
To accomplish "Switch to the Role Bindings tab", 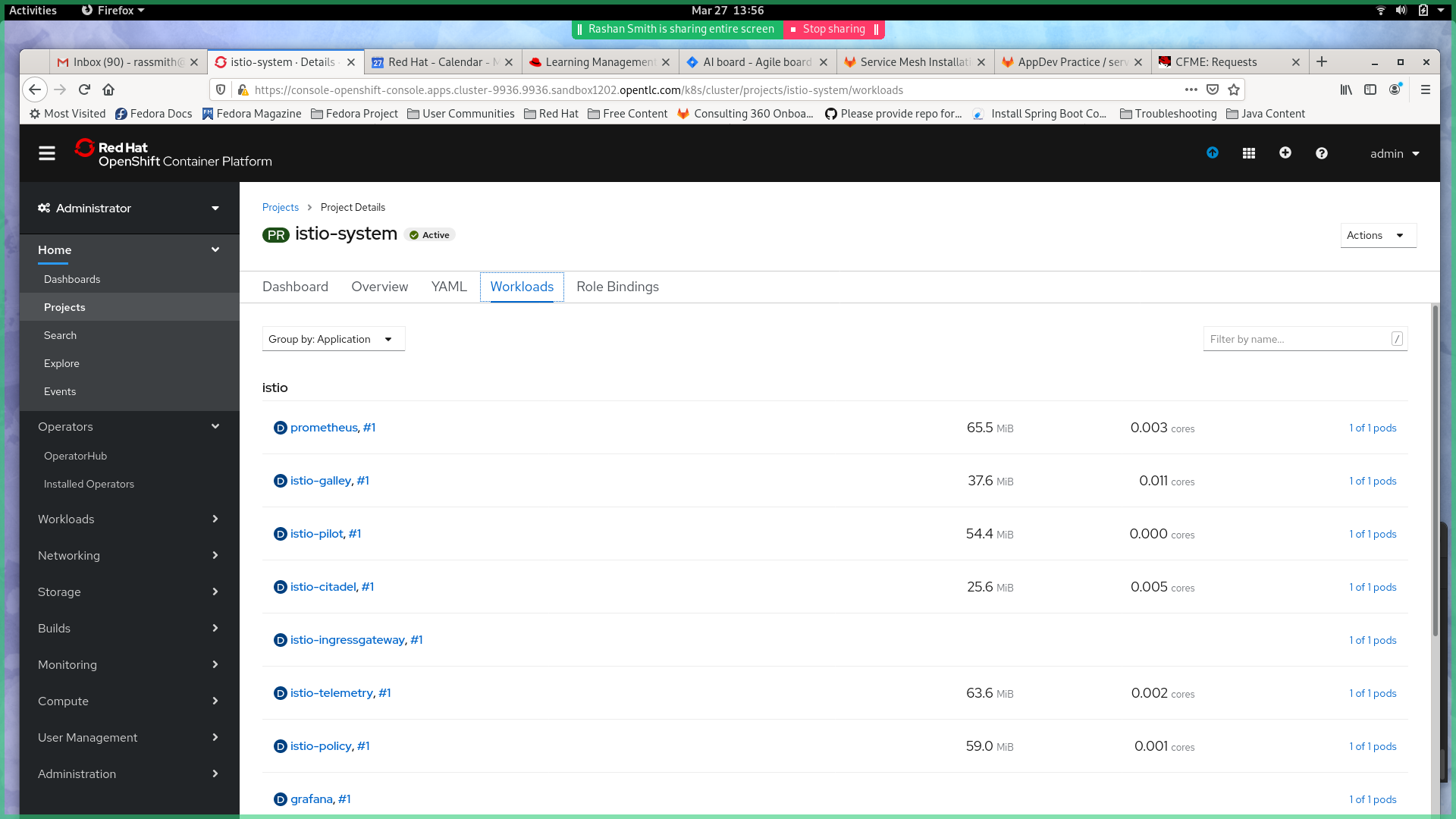I will pos(617,287).
